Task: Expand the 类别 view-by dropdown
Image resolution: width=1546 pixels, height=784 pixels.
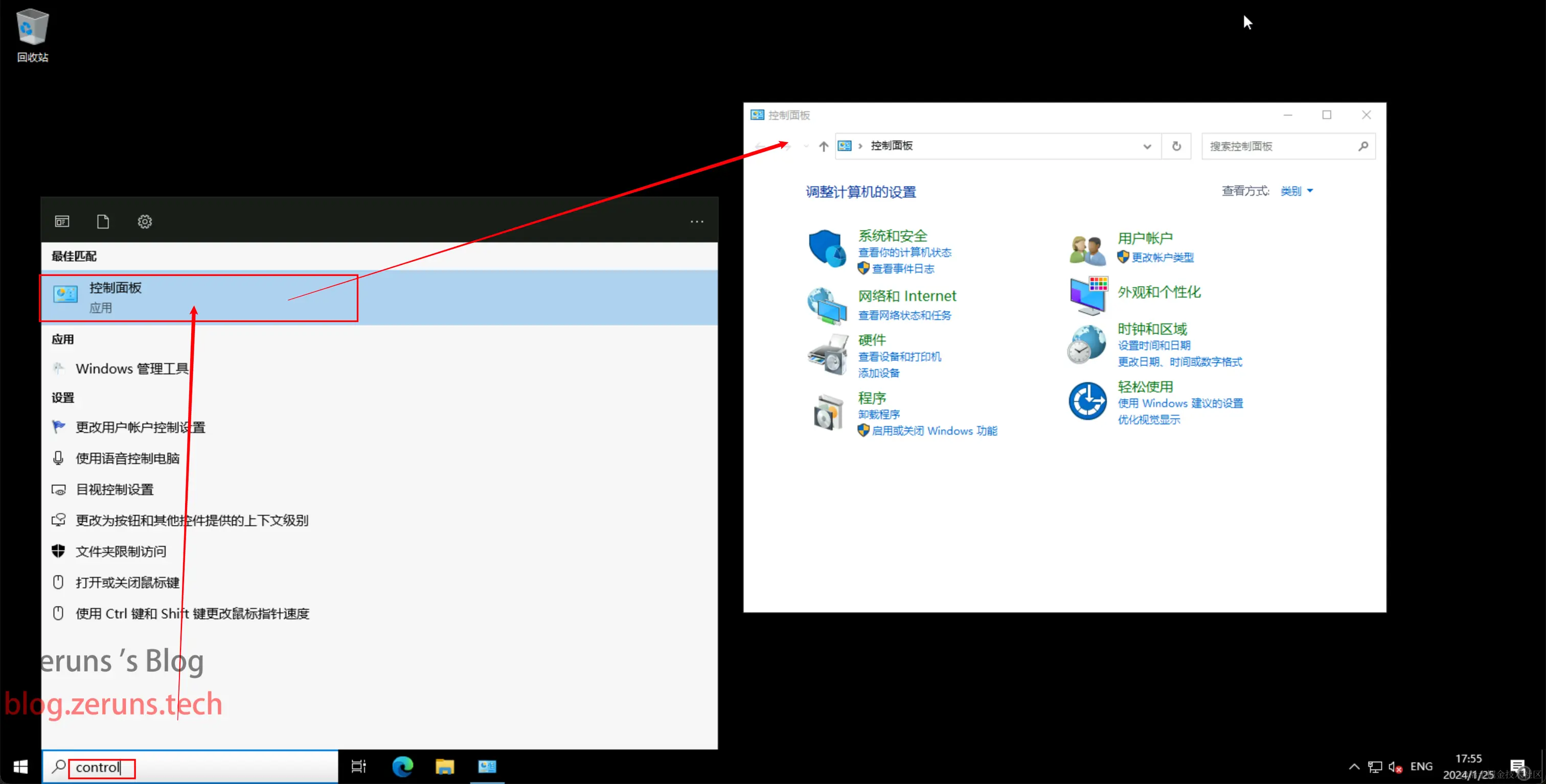Action: tap(1297, 191)
